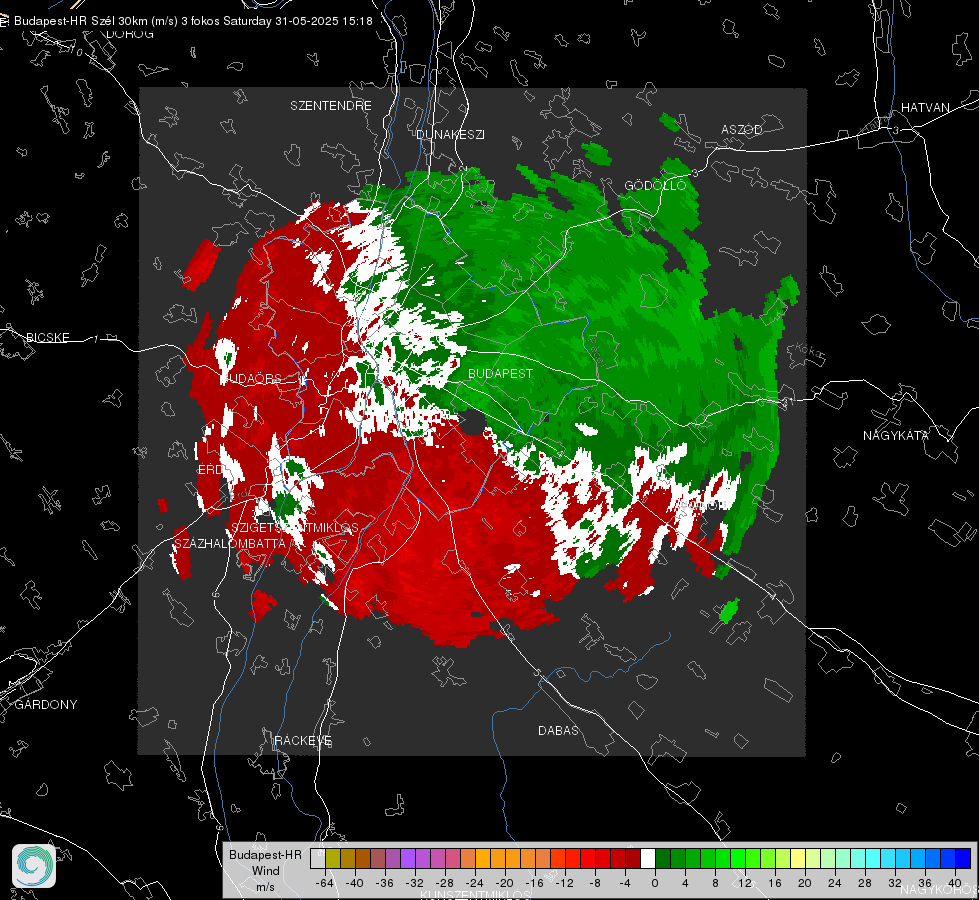The width and height of the screenshot is (979, 900).
Task: Click the ÉRD map label
Action: click(210, 470)
